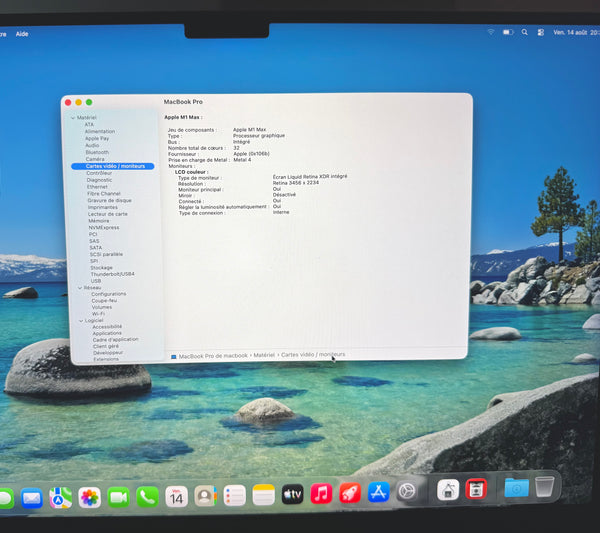Click the white house-symbol app icon in Dock
The width and height of the screenshot is (600, 533).
[x=448, y=490]
